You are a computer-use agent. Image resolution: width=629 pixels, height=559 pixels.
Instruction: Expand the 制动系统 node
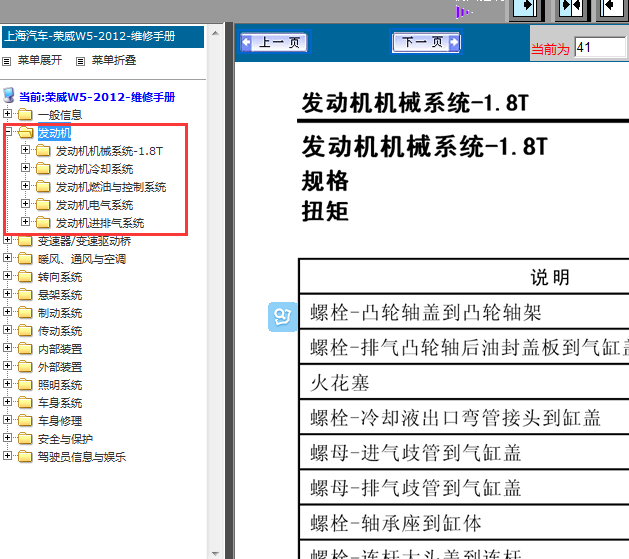tap(7, 311)
